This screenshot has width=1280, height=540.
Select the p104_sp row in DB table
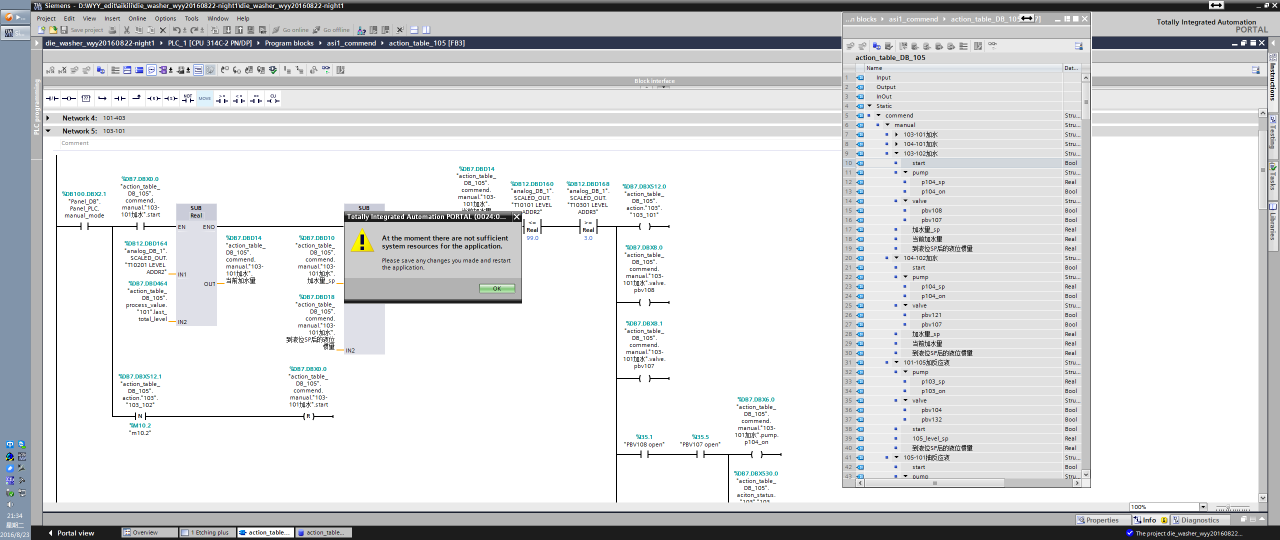pyautogui.click(x=961, y=182)
